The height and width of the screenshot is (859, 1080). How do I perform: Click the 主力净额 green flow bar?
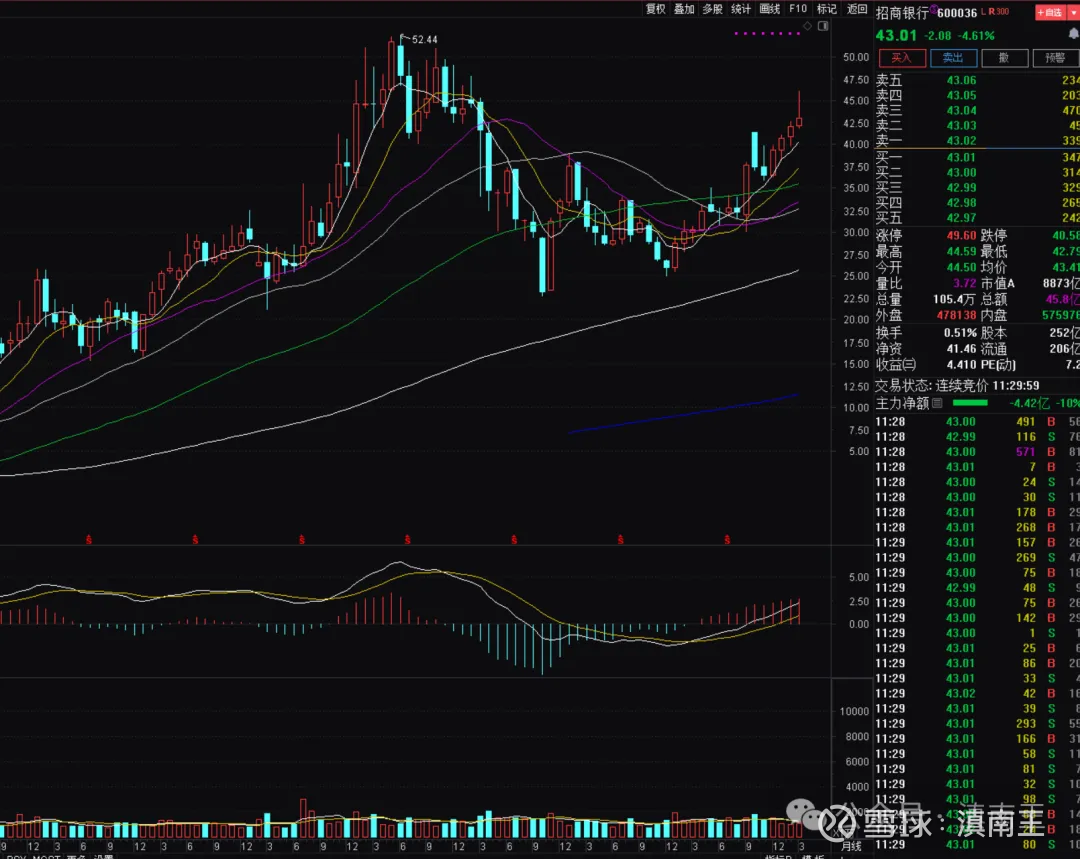[x=970, y=403]
